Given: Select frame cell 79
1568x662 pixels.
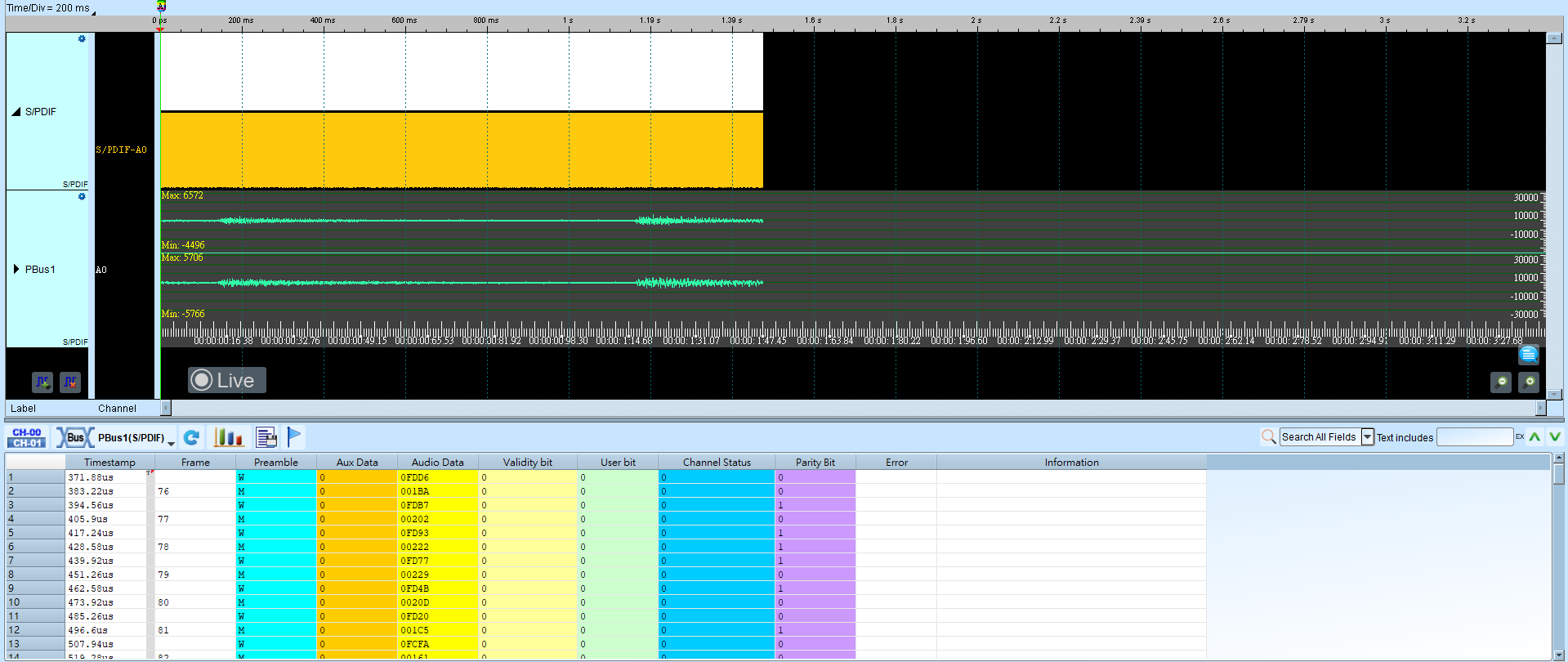Looking at the screenshot, I should click(195, 575).
